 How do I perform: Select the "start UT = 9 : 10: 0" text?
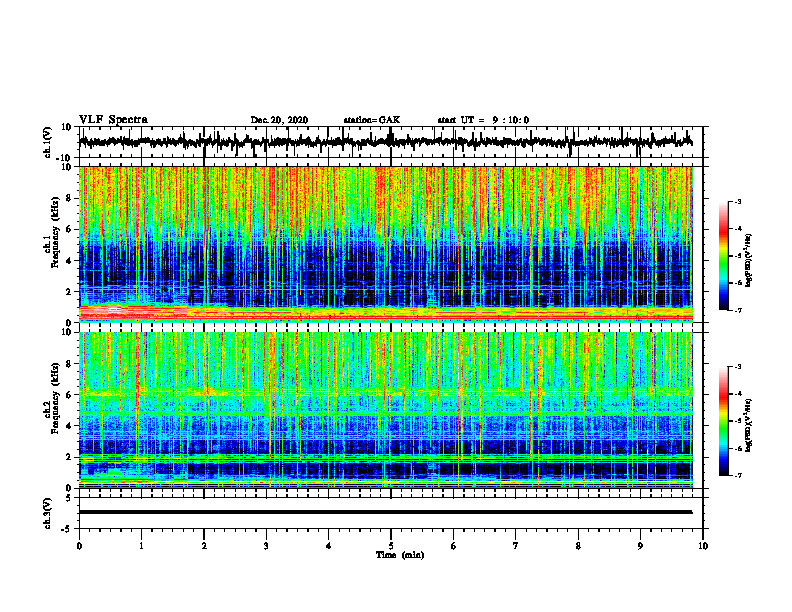point(483,120)
